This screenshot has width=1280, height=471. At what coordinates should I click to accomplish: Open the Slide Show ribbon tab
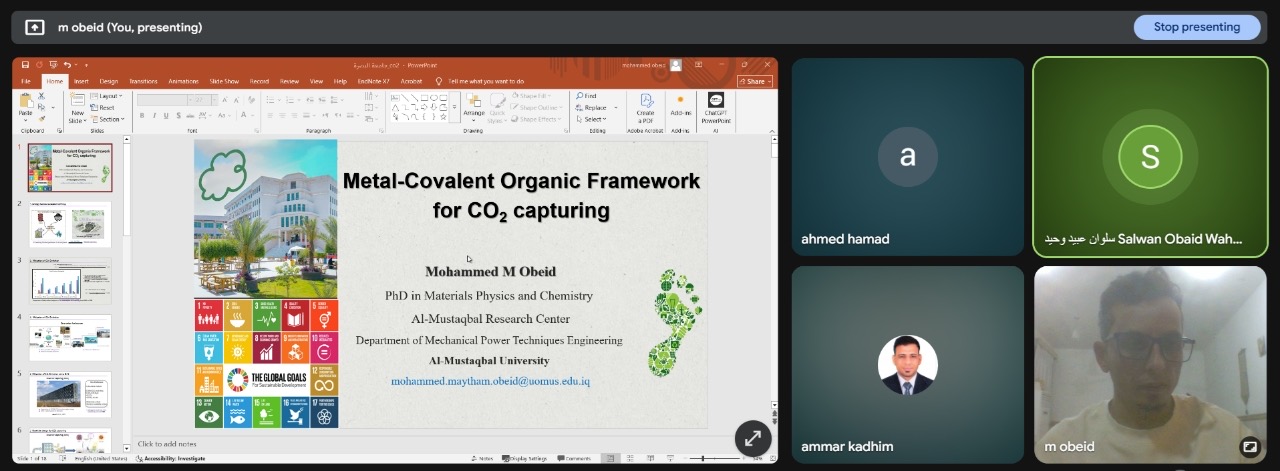(x=224, y=81)
